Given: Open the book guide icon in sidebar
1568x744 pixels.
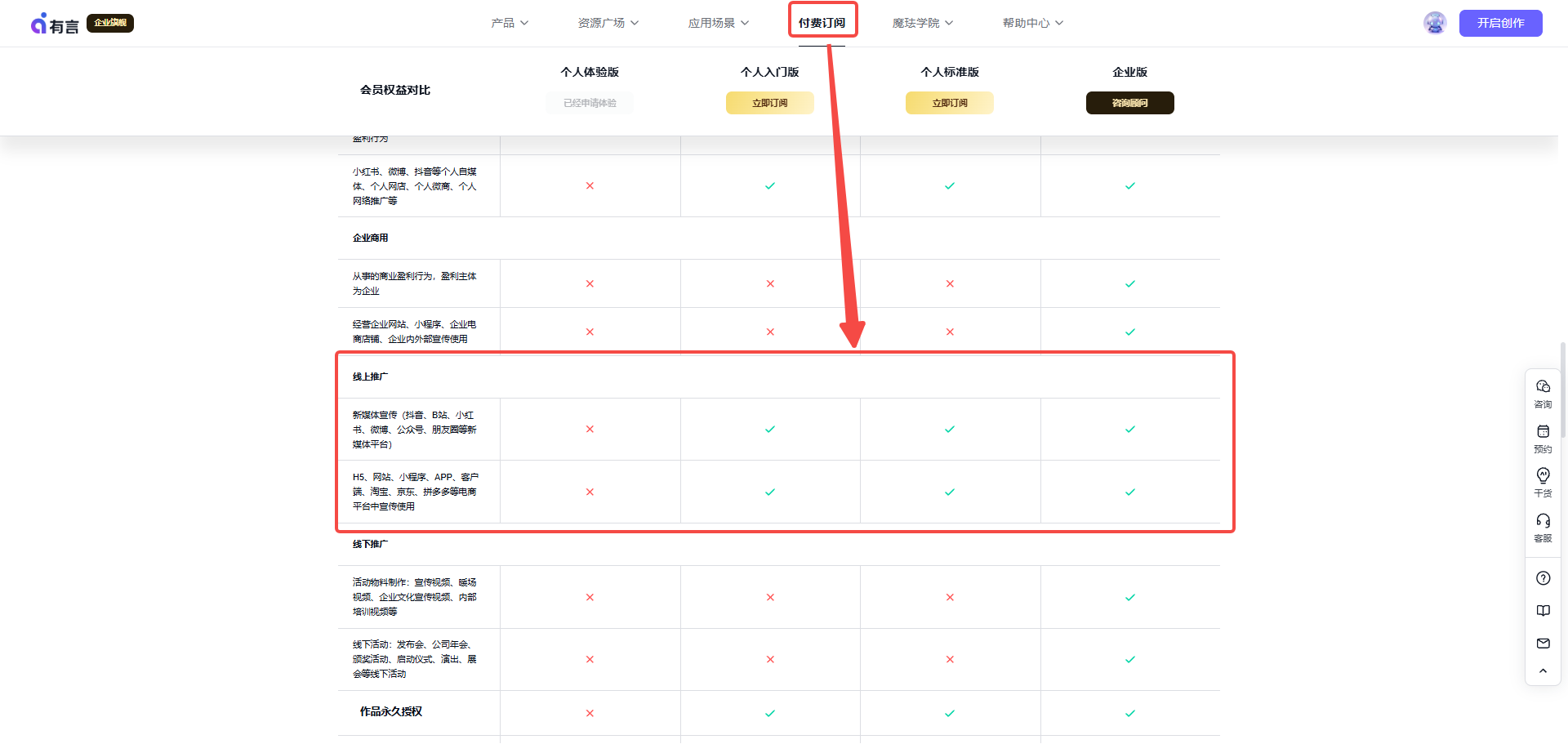Looking at the screenshot, I should click(x=1543, y=611).
